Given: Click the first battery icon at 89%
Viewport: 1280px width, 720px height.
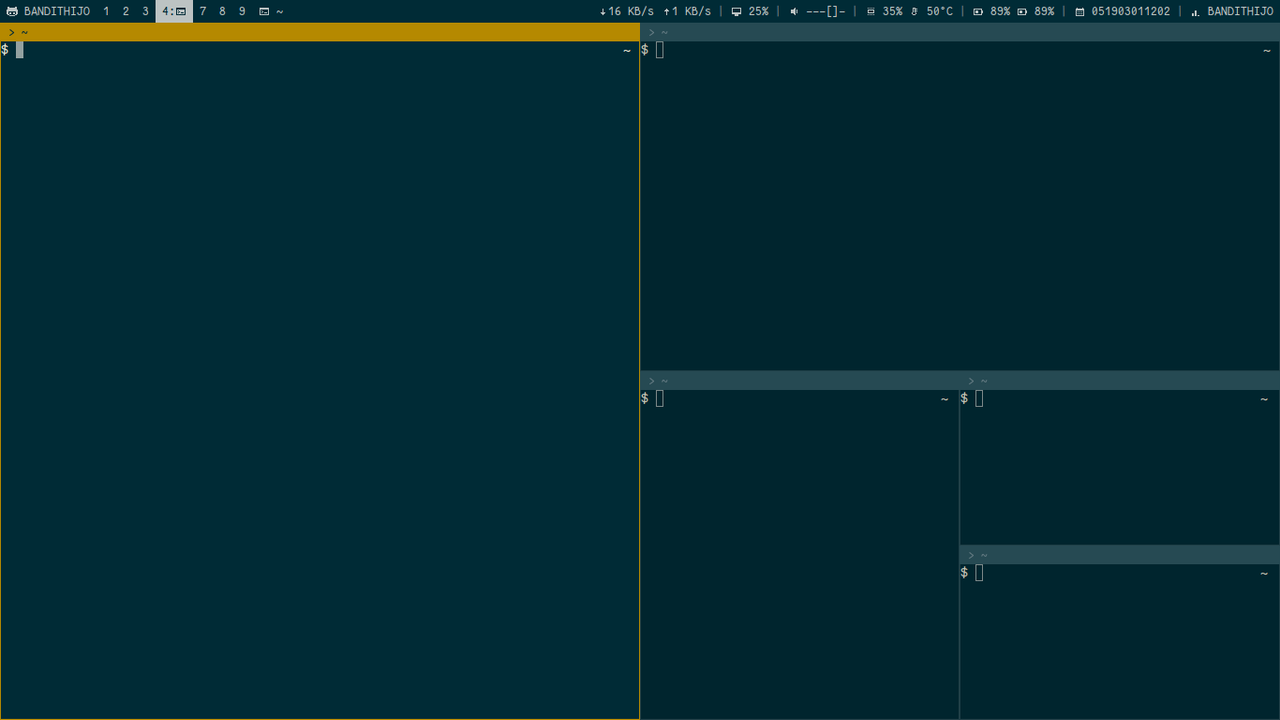Looking at the screenshot, I should (978, 12).
